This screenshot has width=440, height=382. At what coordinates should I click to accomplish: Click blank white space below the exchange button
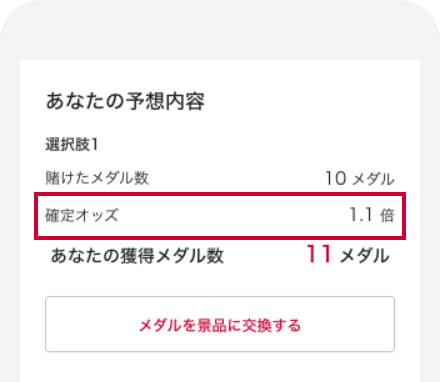pos(220,367)
